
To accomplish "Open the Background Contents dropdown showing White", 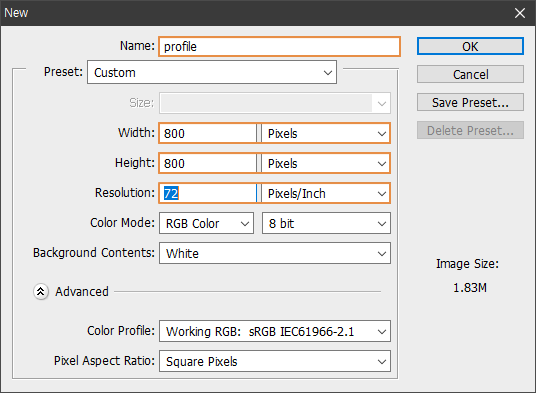I will point(275,253).
